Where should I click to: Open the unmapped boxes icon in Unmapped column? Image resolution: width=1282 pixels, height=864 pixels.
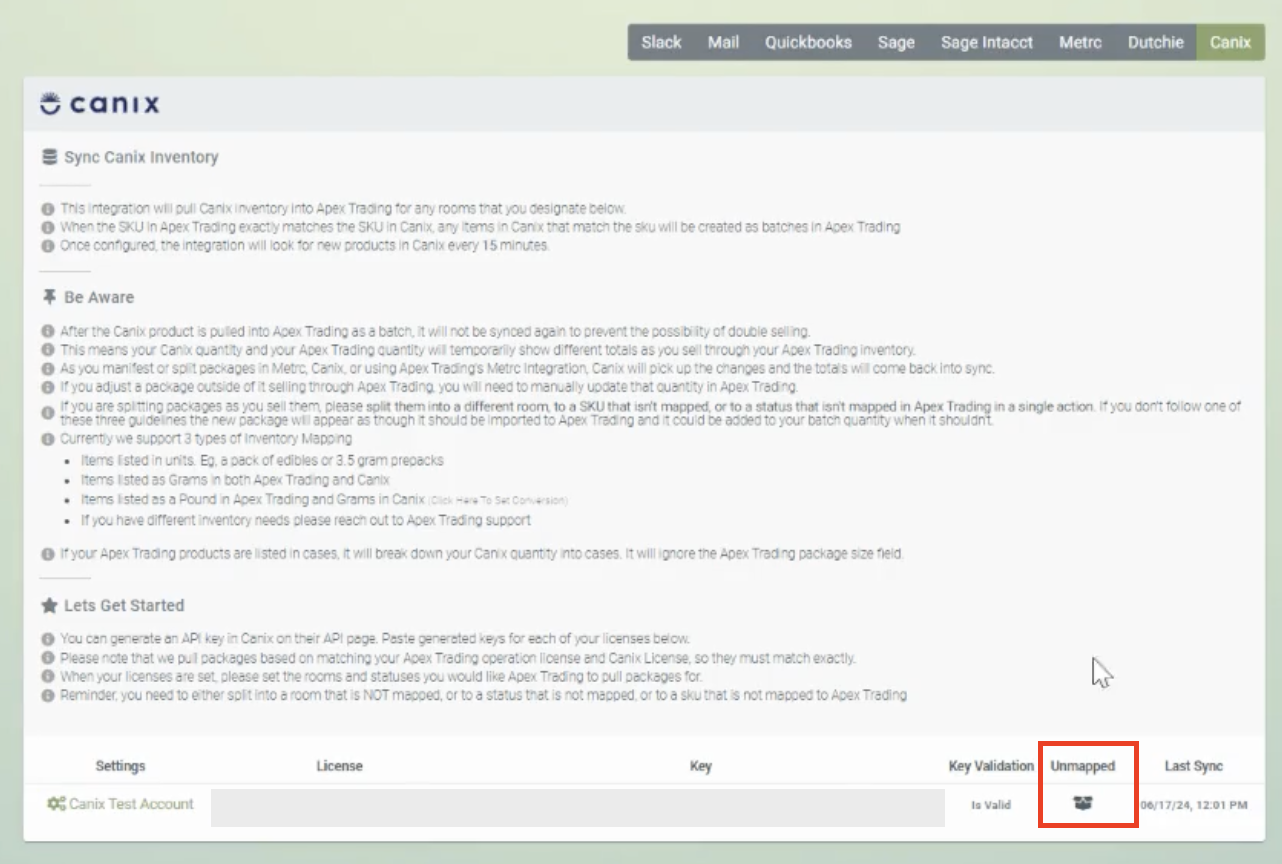(1082, 802)
